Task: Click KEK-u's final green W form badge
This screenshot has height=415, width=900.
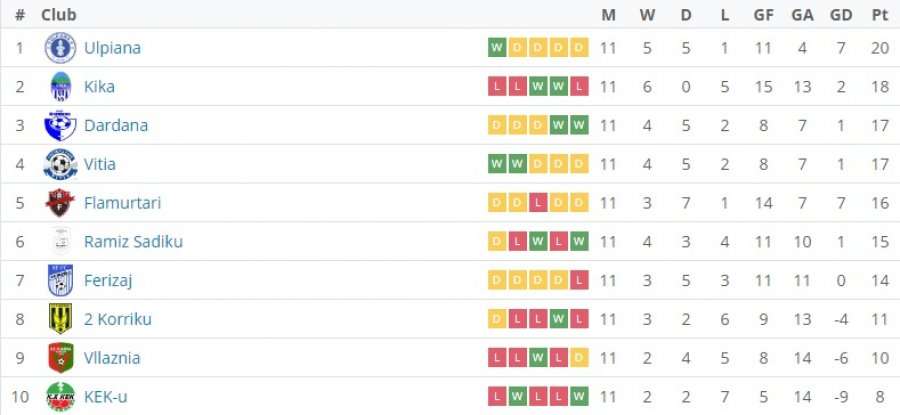Action: point(579,397)
